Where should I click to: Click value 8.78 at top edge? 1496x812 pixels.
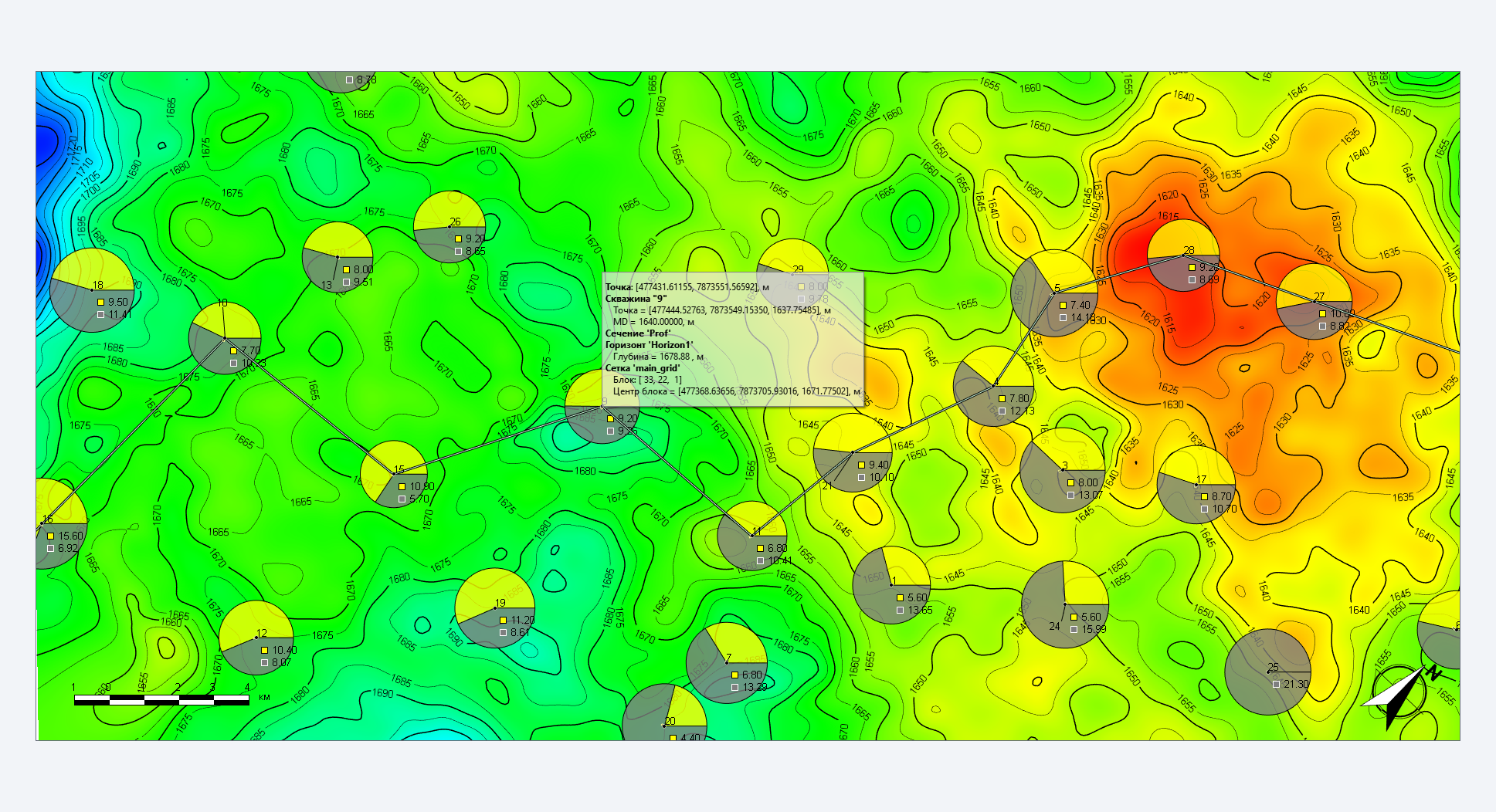click(x=367, y=80)
